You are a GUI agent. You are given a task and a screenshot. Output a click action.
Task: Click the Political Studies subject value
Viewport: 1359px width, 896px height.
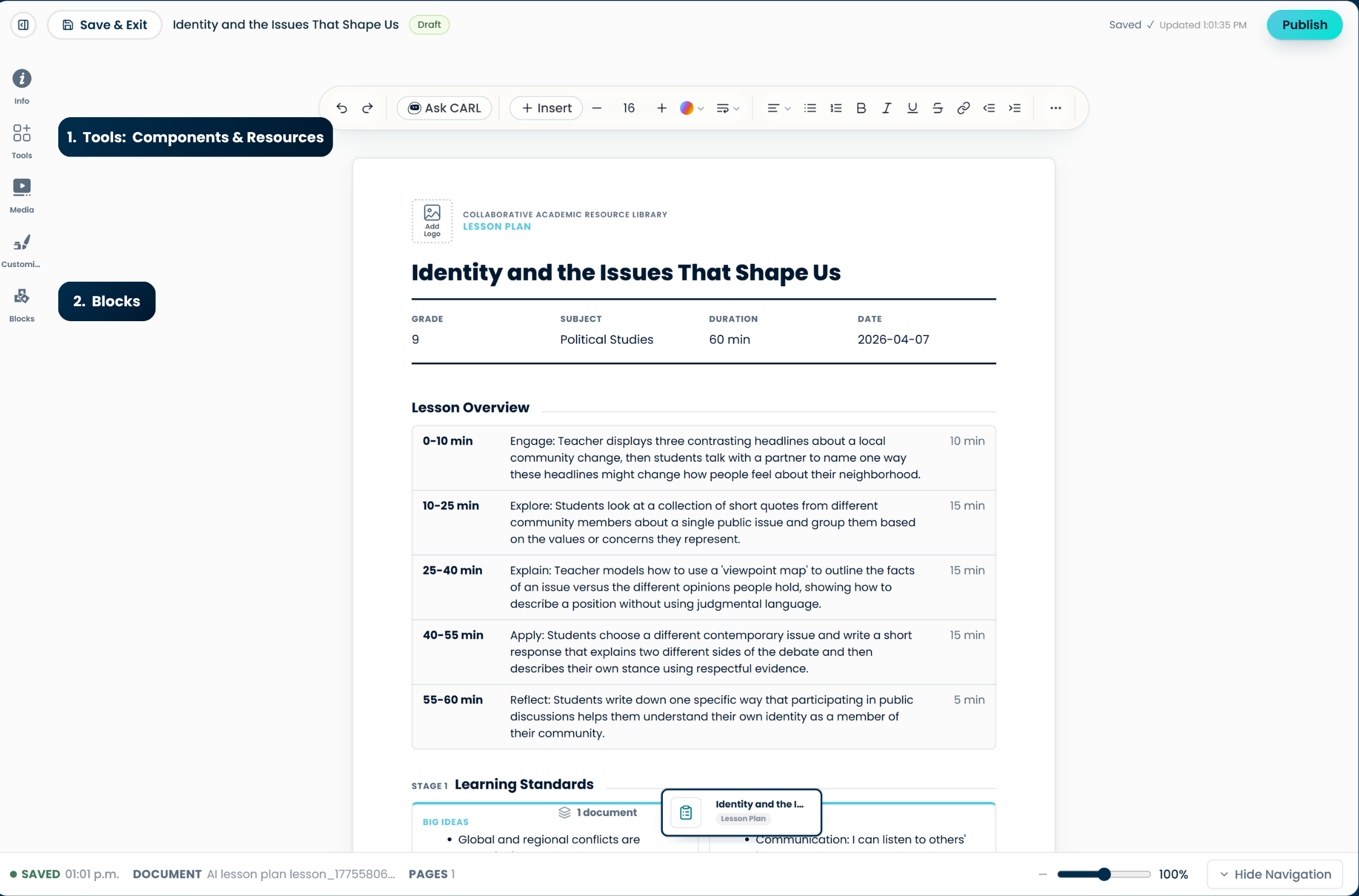pos(606,339)
